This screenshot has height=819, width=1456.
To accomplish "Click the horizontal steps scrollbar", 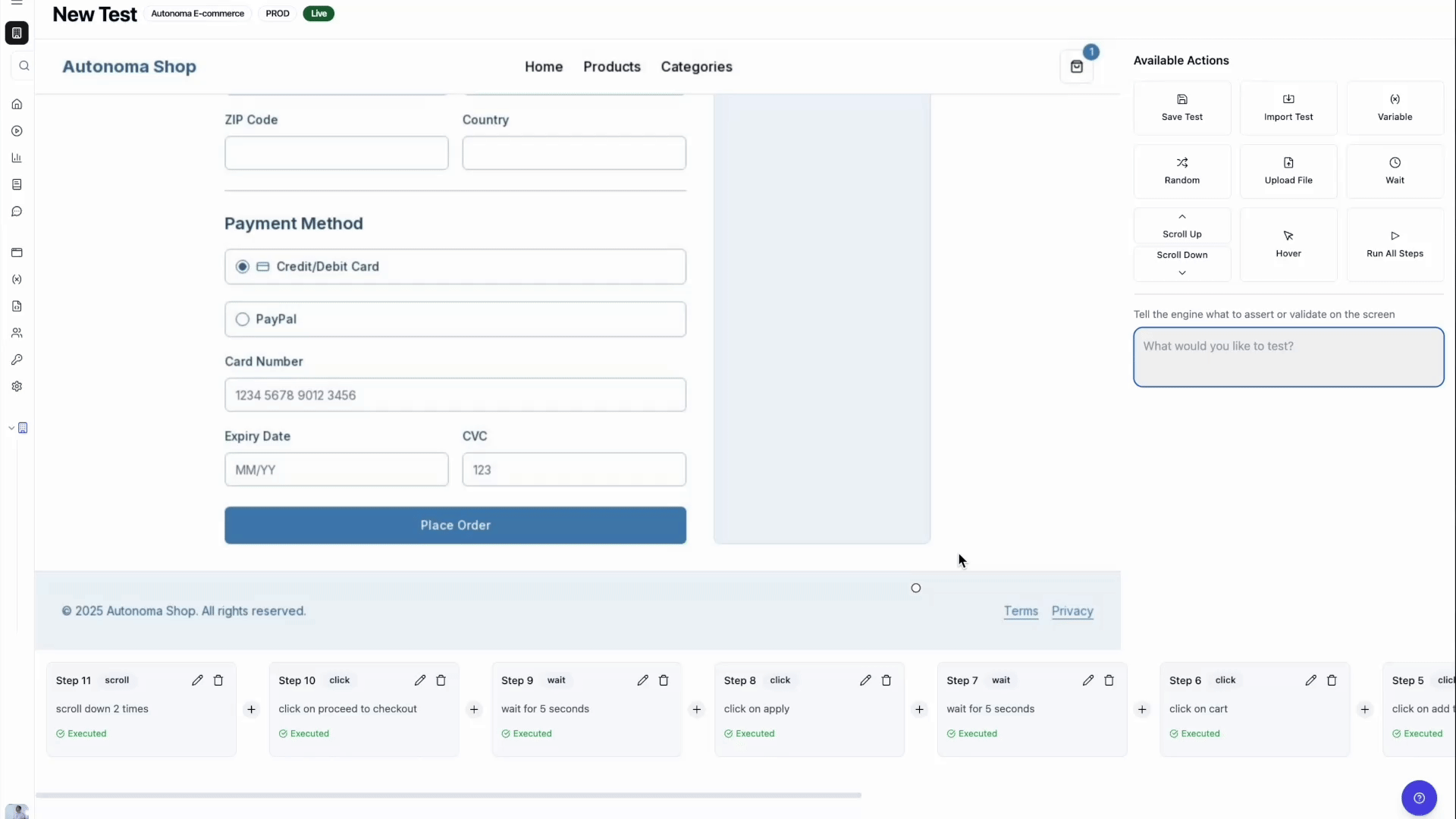I will click(x=447, y=795).
